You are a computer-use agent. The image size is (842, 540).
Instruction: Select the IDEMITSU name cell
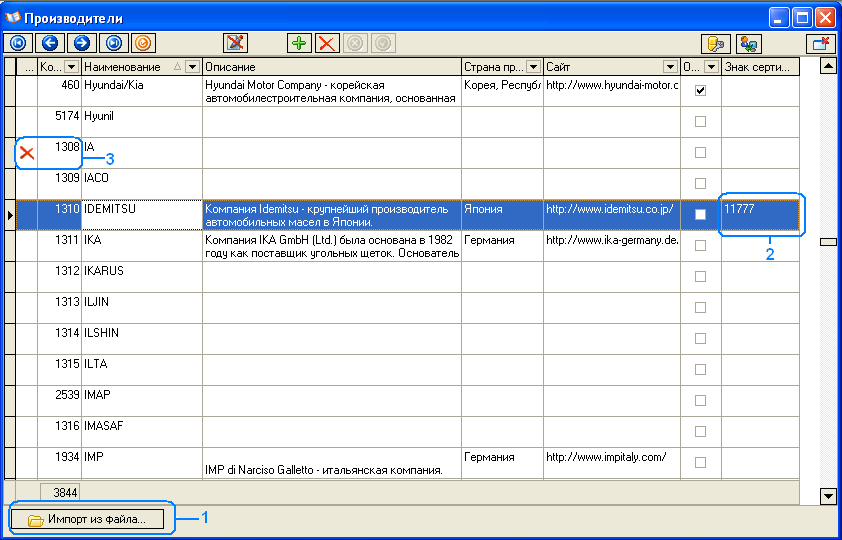coord(142,215)
